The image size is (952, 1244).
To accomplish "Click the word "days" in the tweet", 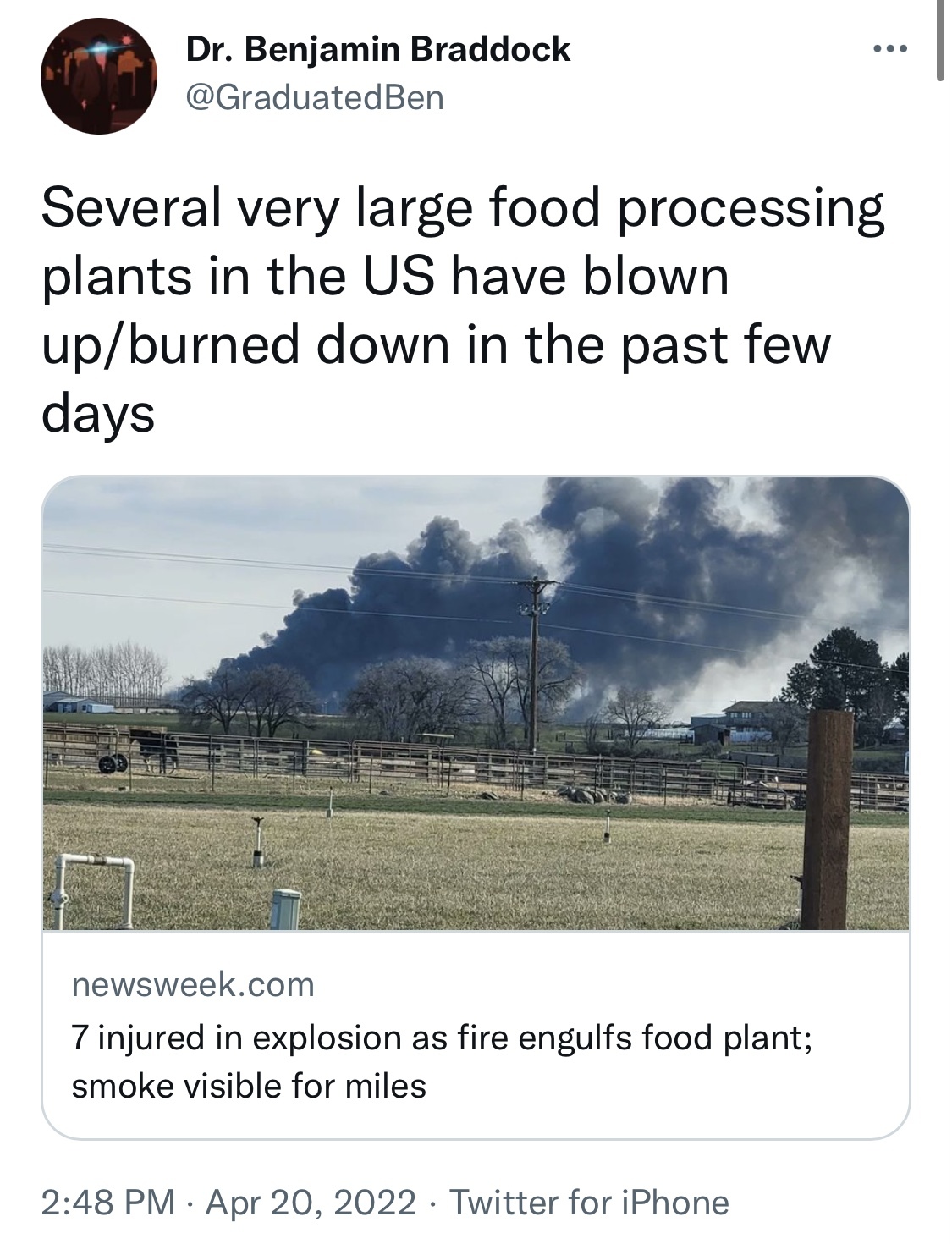I will 98,414.
